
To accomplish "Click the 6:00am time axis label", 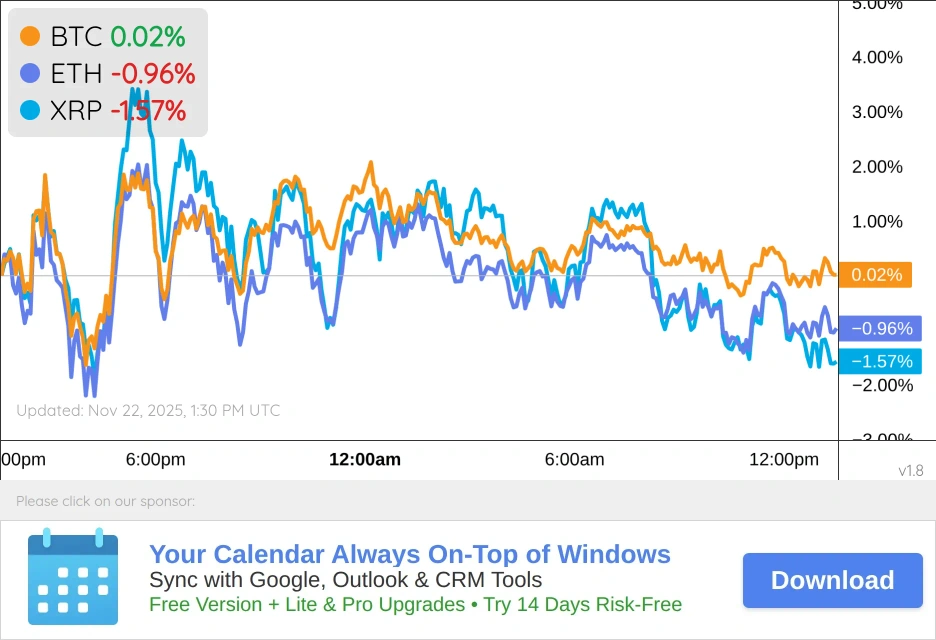I will click(x=574, y=460).
